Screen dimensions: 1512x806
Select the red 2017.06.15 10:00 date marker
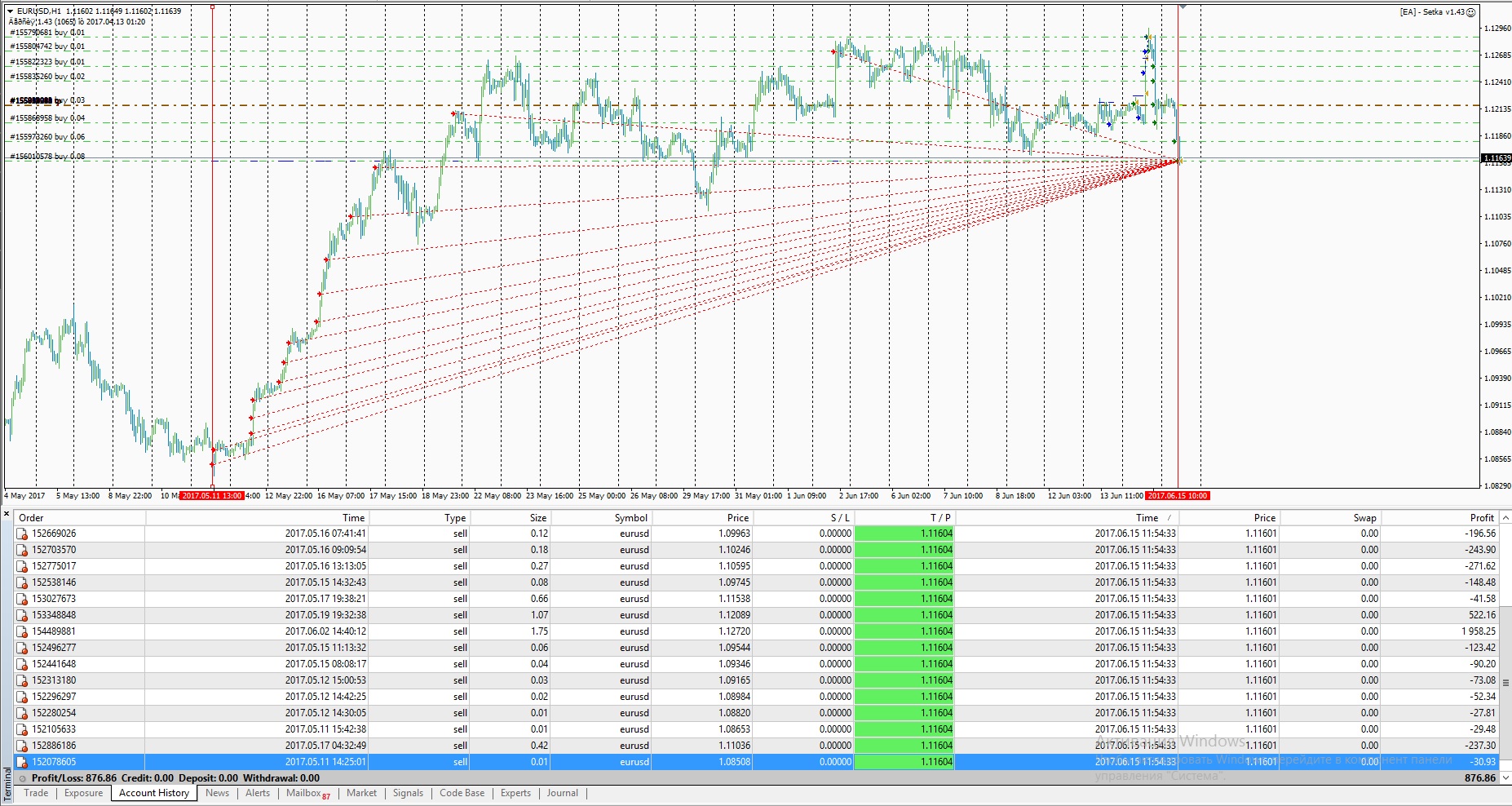1177,495
